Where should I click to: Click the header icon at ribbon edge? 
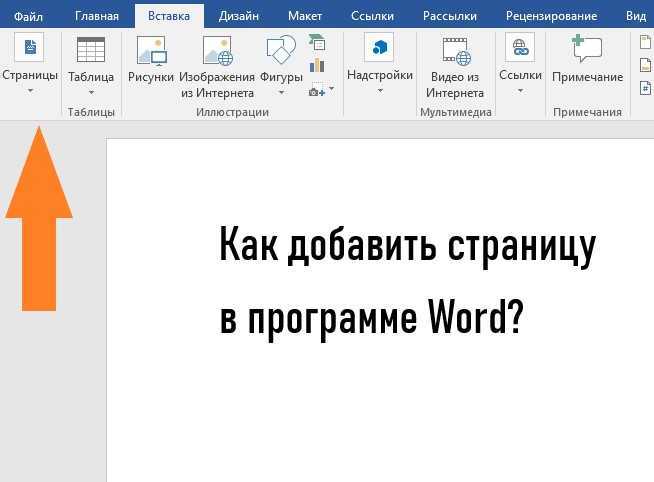point(646,42)
